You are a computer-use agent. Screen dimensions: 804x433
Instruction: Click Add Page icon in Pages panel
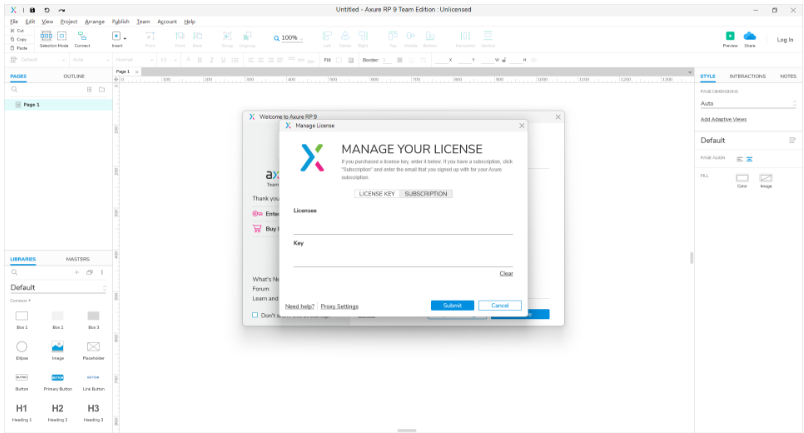click(x=89, y=89)
